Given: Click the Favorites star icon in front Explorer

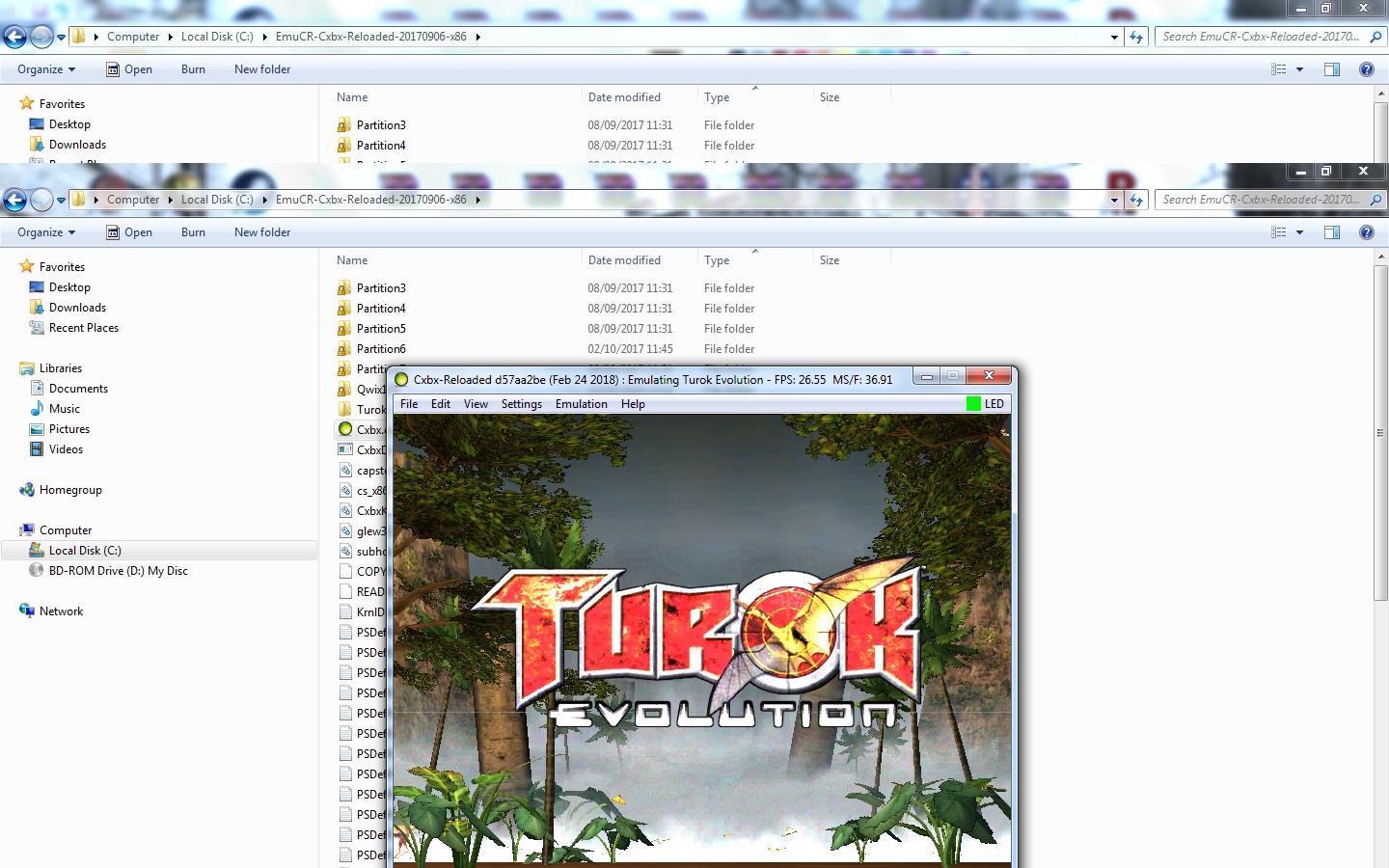Looking at the screenshot, I should 27,266.
